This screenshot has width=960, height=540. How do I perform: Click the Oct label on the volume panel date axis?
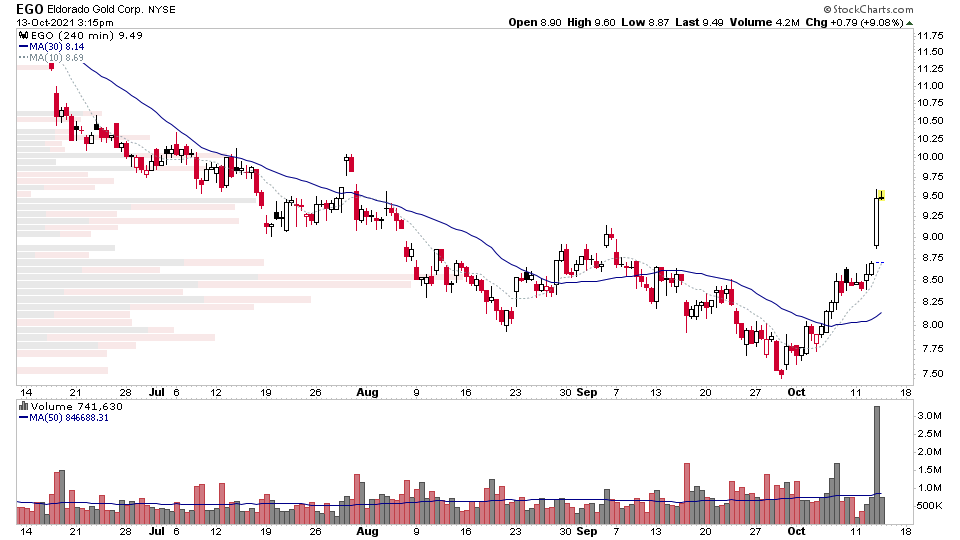point(796,531)
